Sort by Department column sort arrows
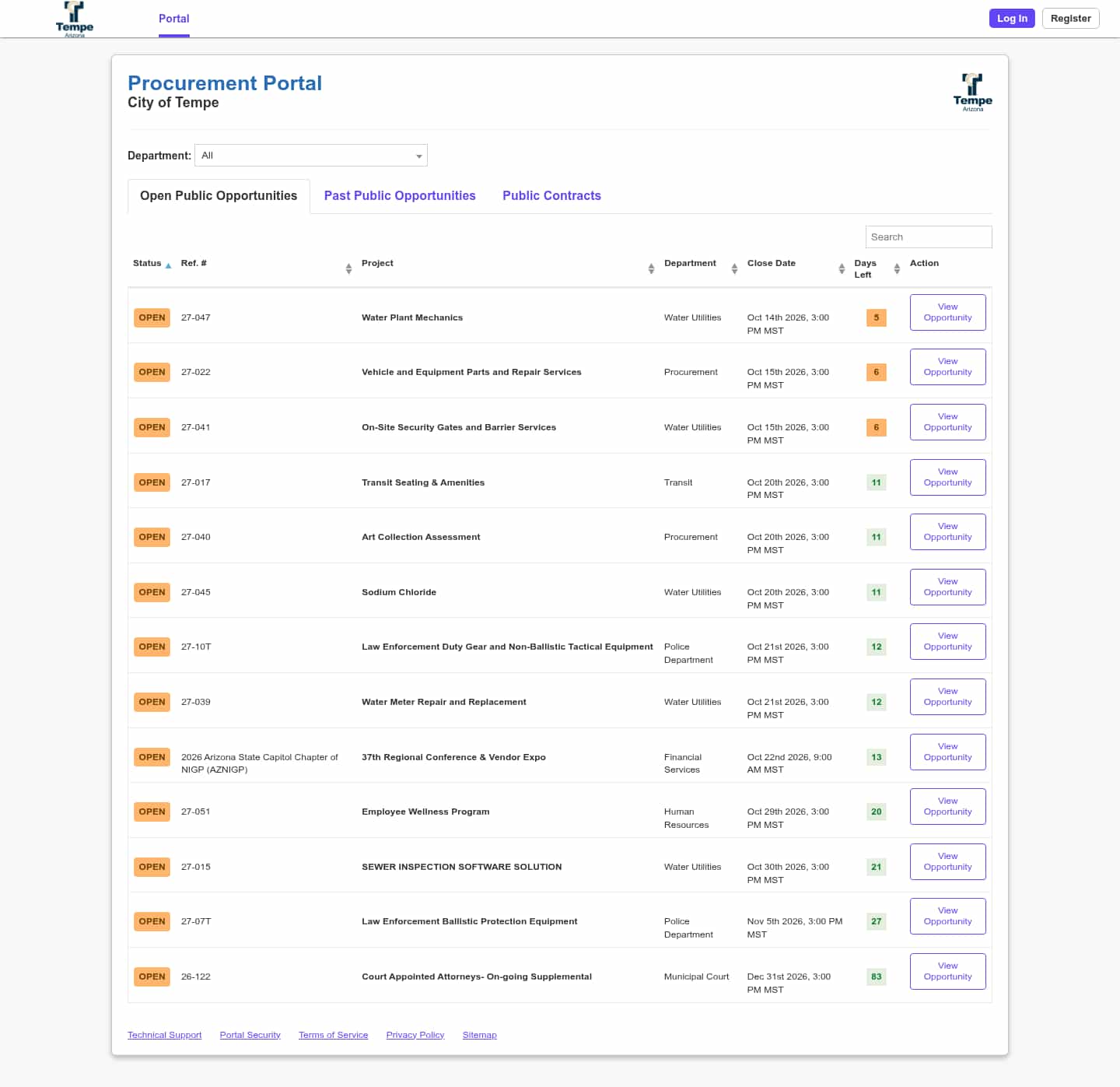 (x=734, y=268)
